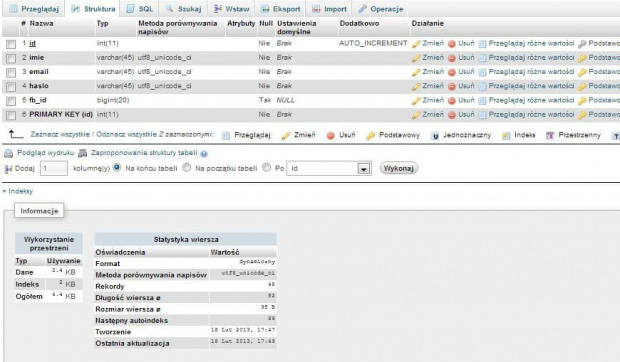Viewport: 620px width, 362px height.
Task: Open the Zaproponowanie struktury tabeli link
Action: pos(144,153)
